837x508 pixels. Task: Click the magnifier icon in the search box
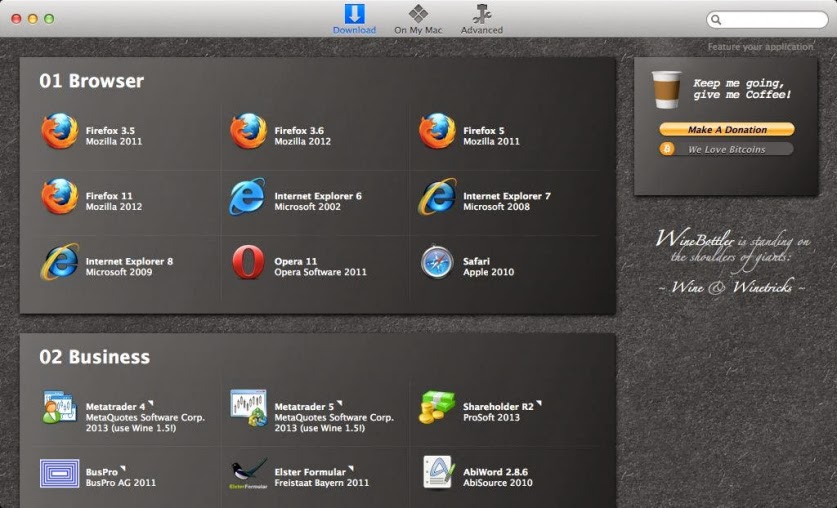point(716,20)
